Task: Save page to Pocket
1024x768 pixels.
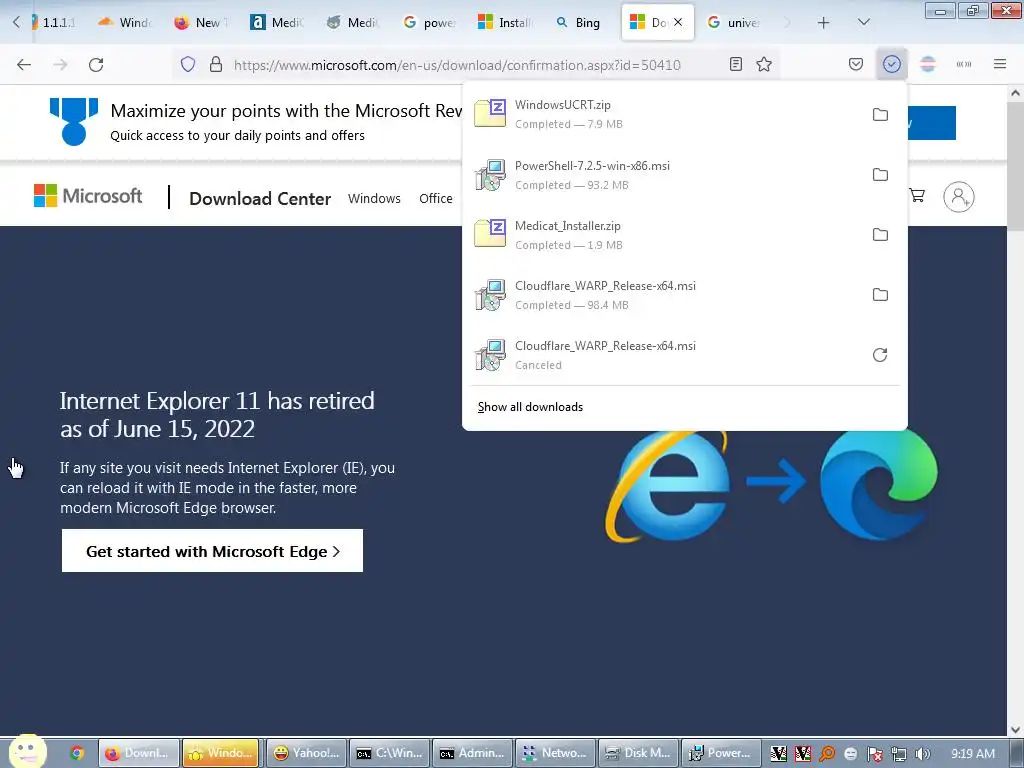Action: pyautogui.click(x=856, y=64)
